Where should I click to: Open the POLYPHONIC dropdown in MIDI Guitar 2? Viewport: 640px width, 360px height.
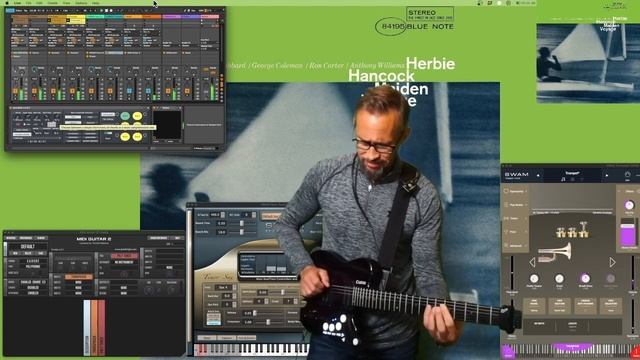(x=33, y=267)
